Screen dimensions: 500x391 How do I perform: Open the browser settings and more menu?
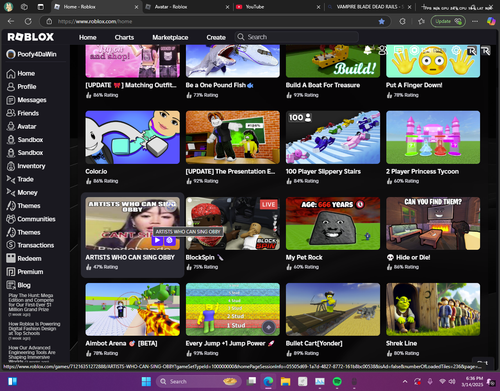pos(475,21)
